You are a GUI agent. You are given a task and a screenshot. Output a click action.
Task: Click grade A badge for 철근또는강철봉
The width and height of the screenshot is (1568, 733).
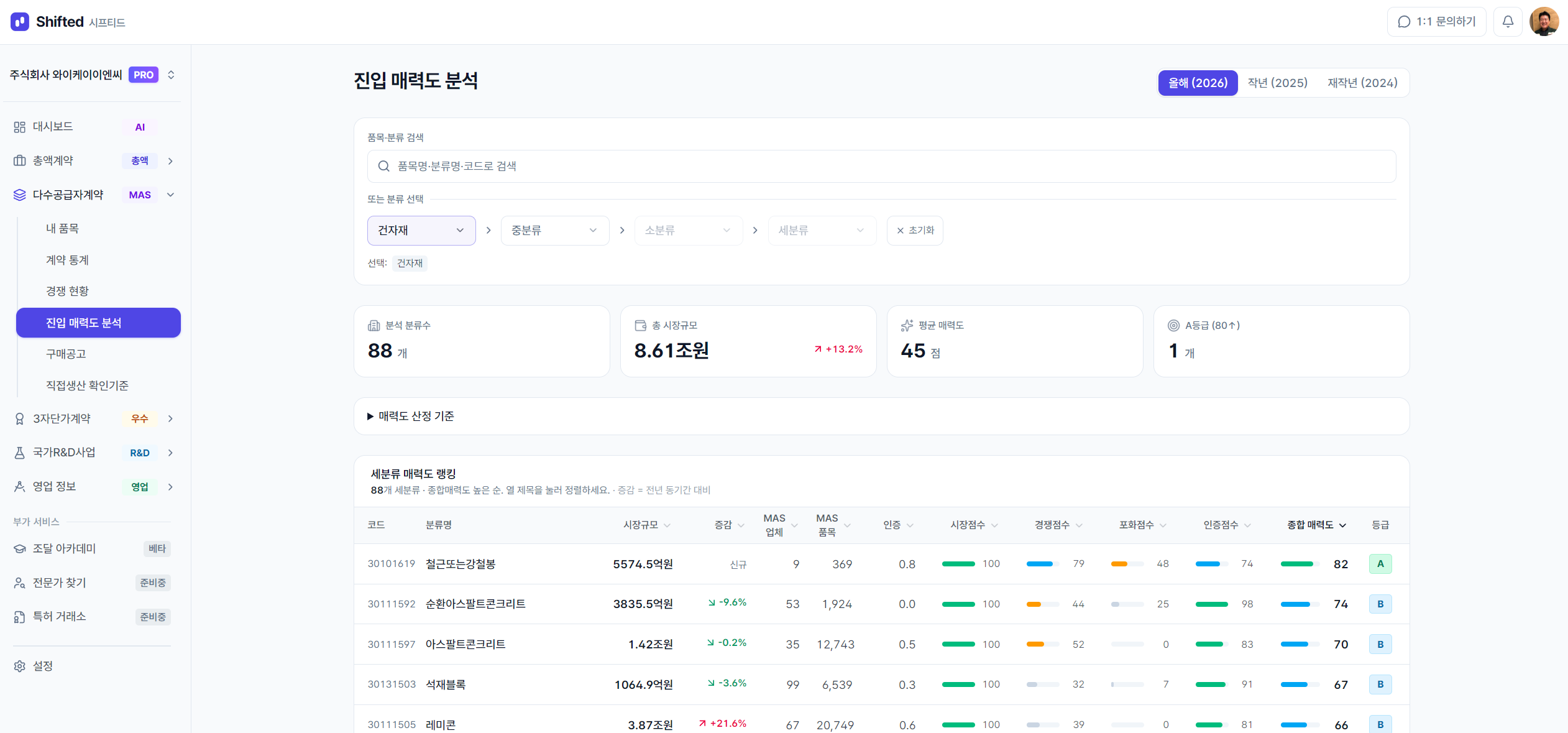1380,564
